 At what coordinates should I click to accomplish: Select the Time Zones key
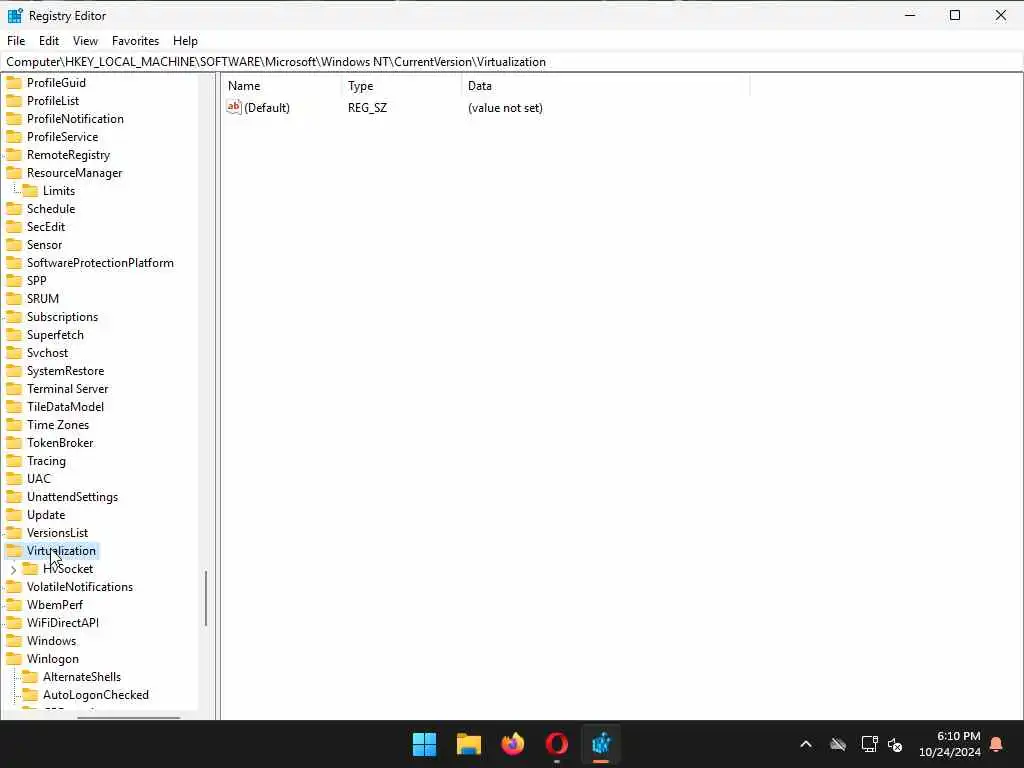[x=57, y=425]
